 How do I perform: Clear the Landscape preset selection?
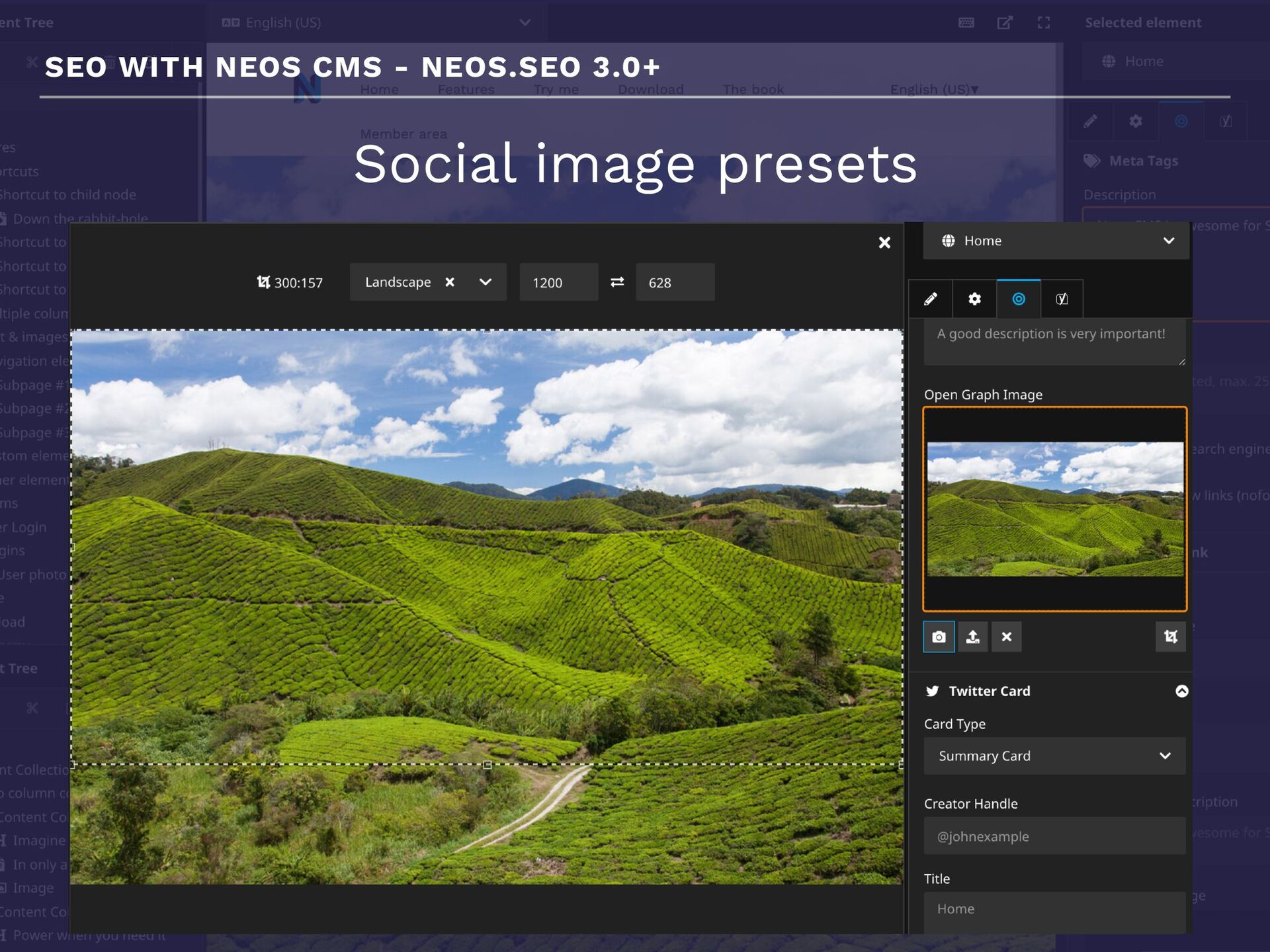click(x=450, y=282)
